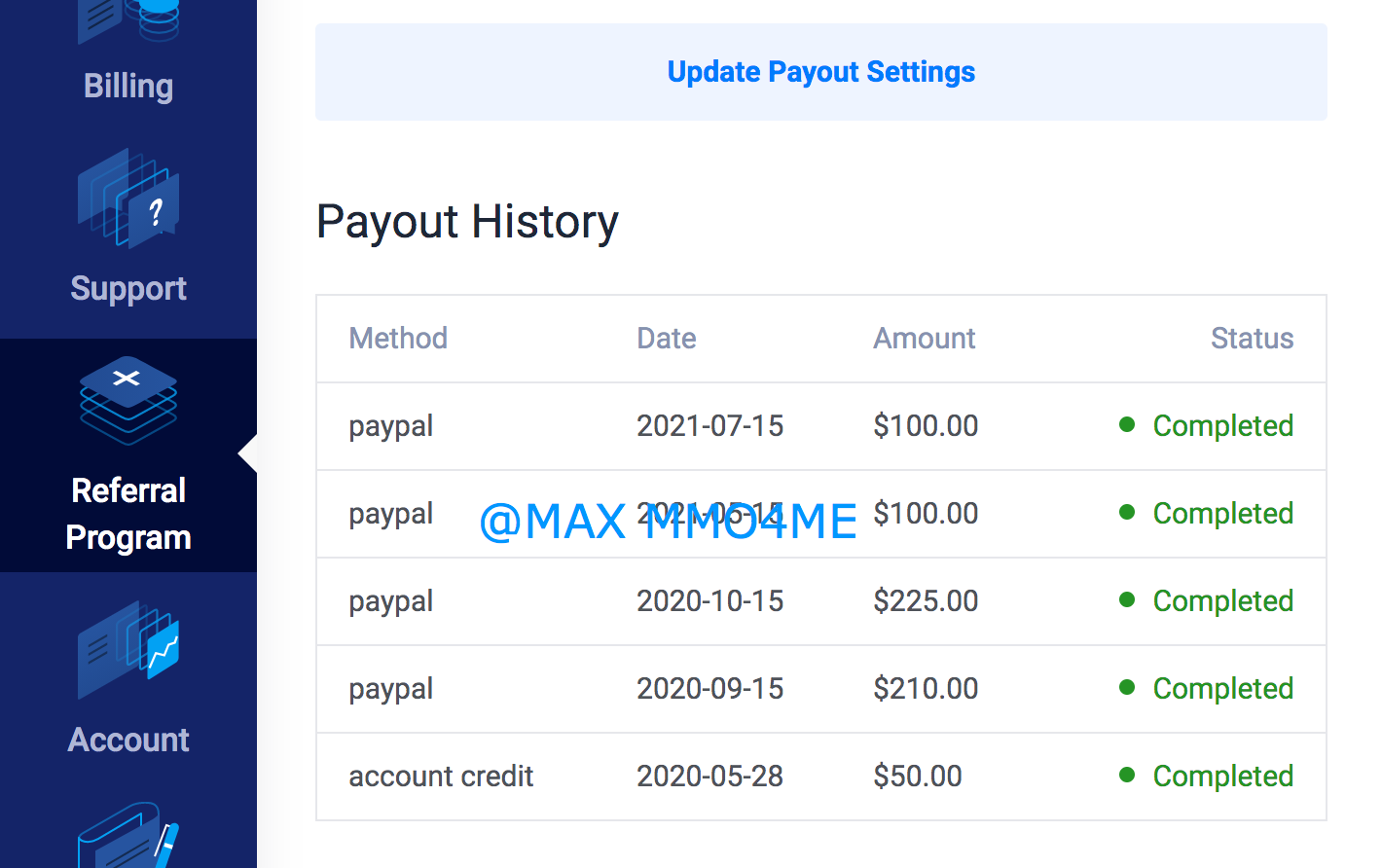Click the 2020-10-15 date cell
1382x868 pixels.
709,600
